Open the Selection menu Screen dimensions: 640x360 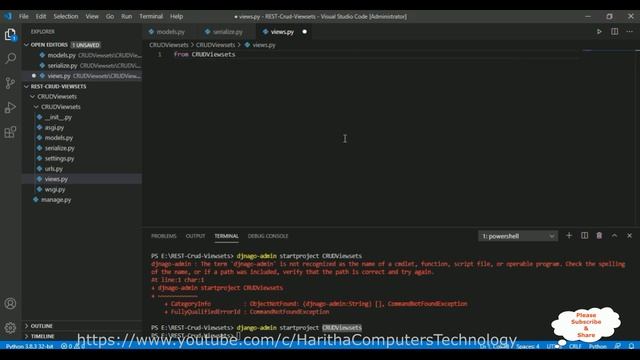(66, 16)
